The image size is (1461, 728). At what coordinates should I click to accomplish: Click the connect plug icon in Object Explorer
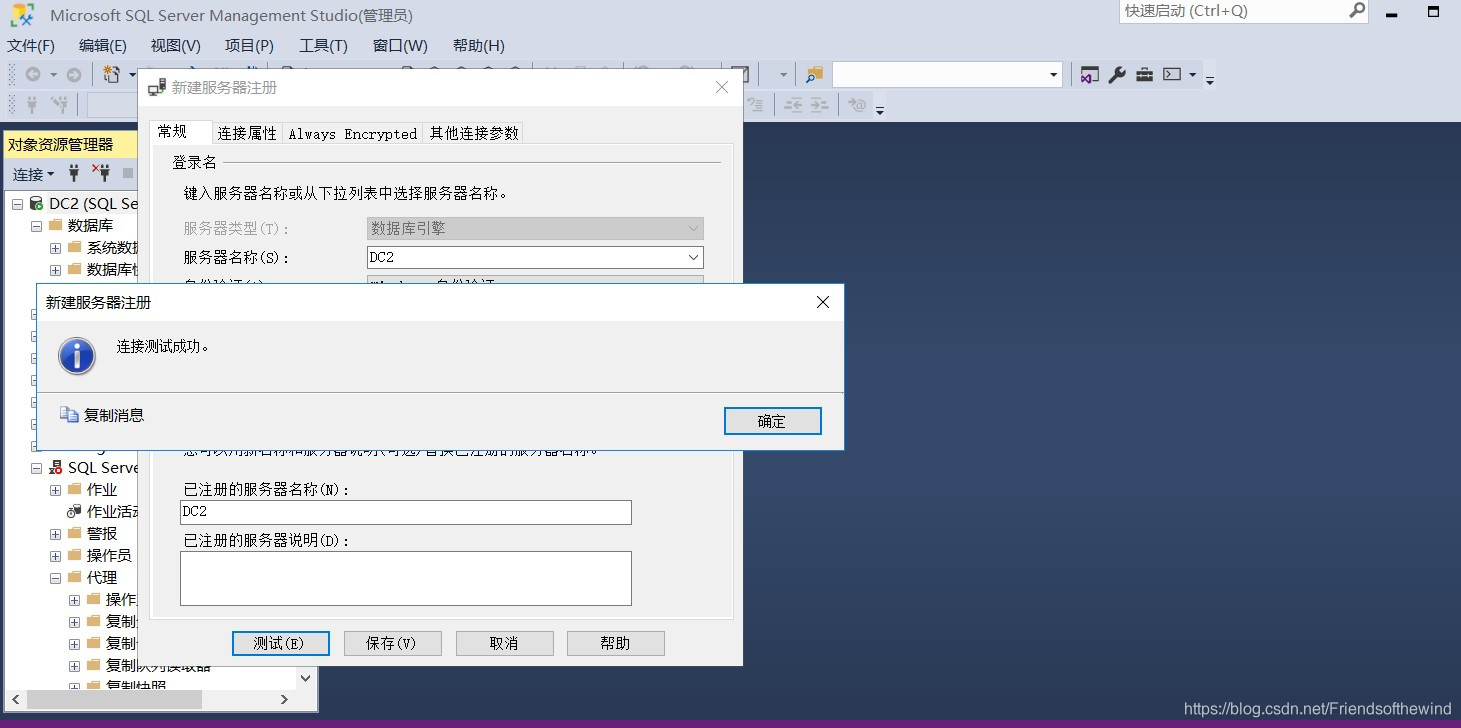coord(73,173)
